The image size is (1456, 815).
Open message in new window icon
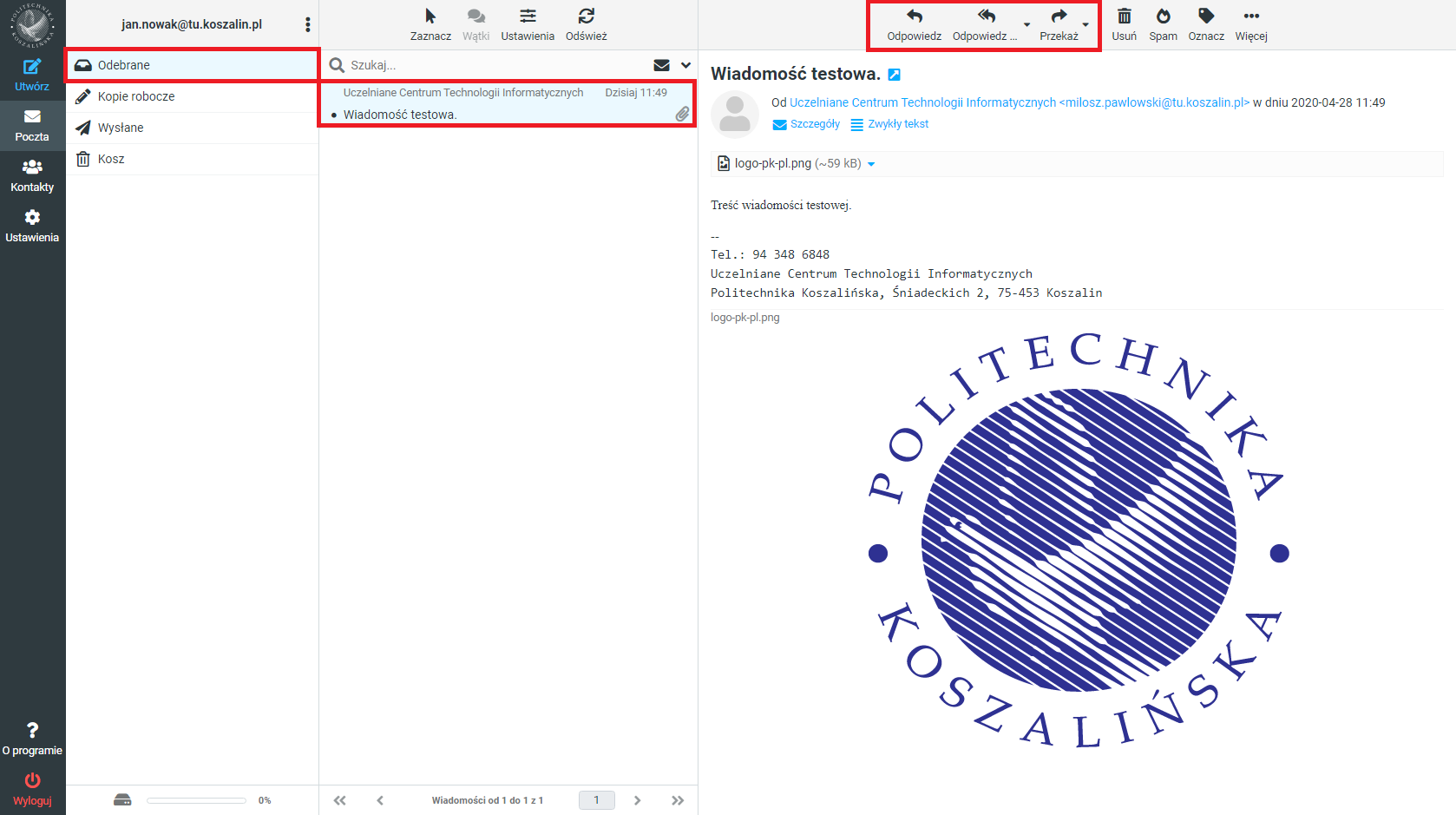tap(894, 75)
